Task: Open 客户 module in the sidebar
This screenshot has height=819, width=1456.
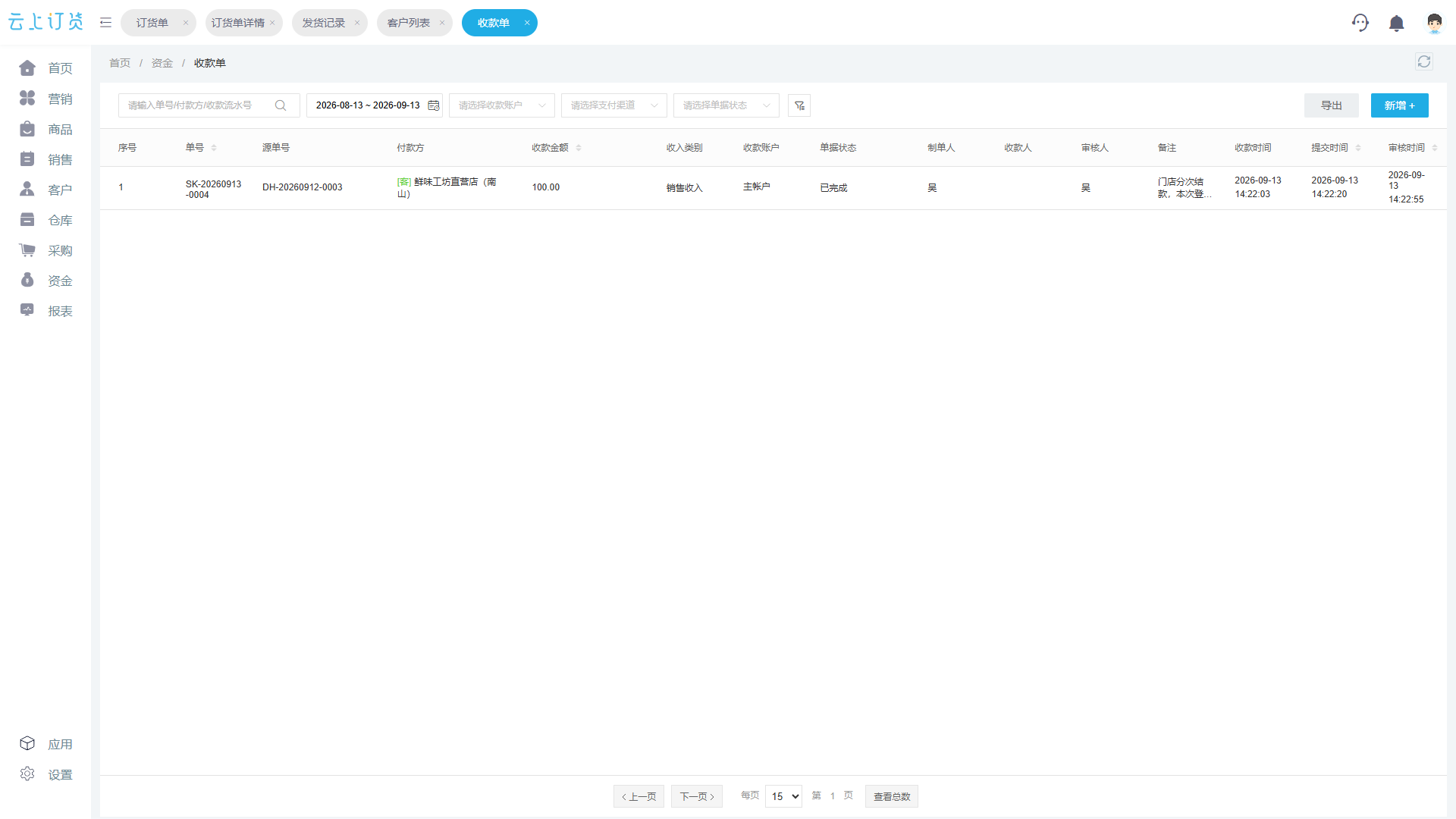Action: 46,190
